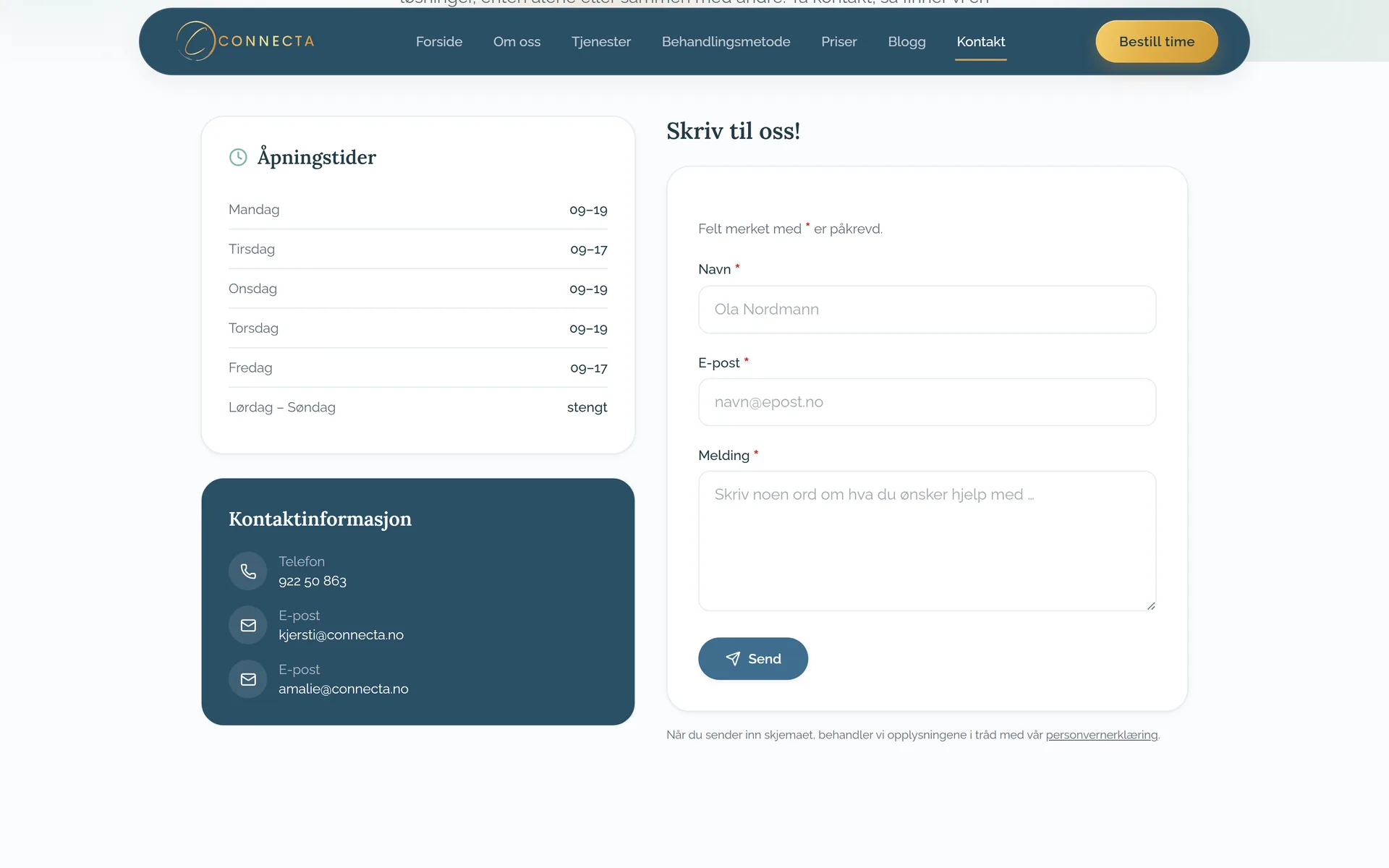Open the personvernerklæring link

point(1101,735)
